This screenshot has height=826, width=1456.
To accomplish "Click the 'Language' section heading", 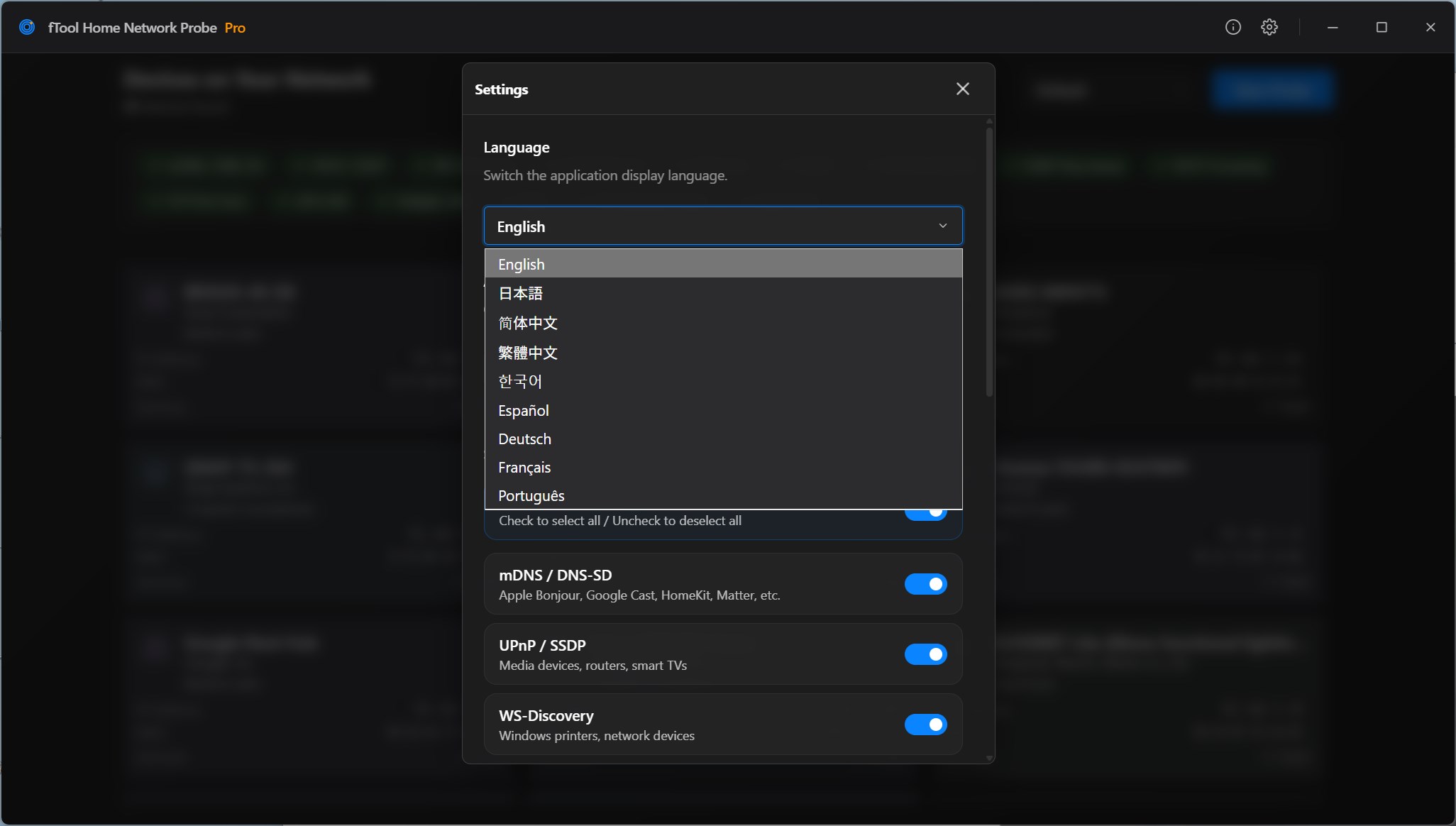I will click(x=517, y=147).
